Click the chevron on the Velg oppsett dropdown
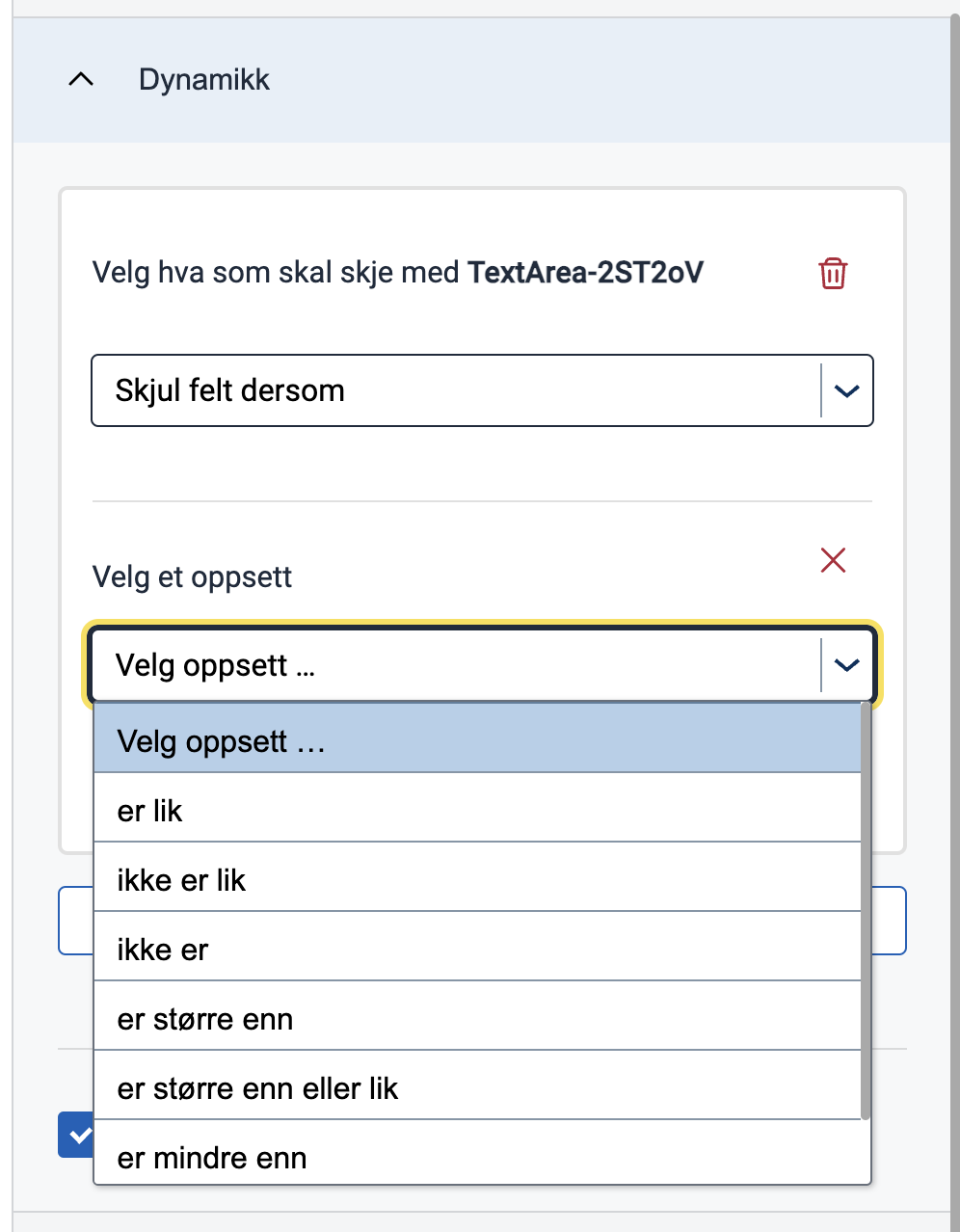The image size is (960, 1232). pyautogui.click(x=846, y=665)
